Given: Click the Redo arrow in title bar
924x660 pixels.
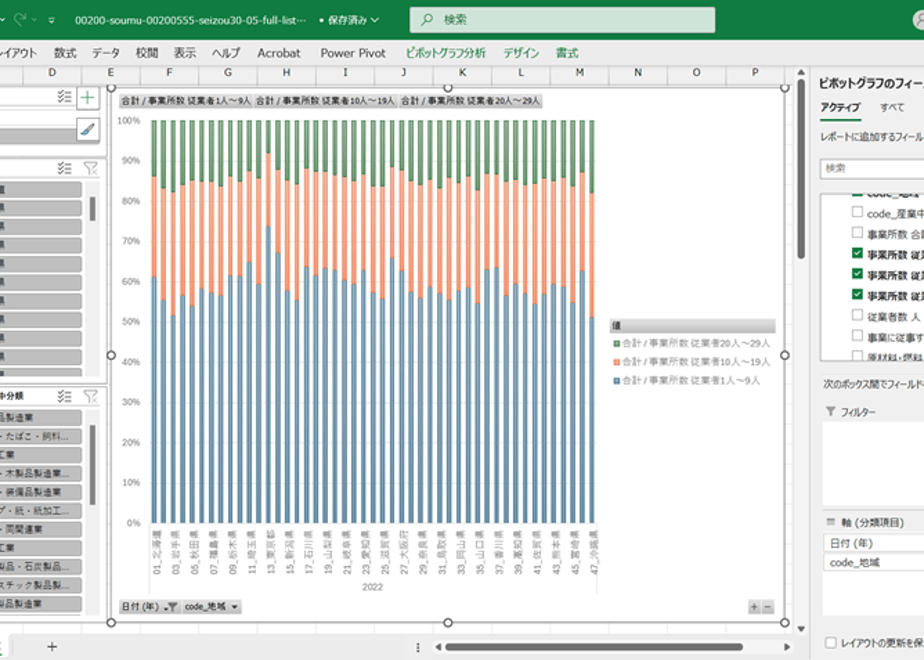Looking at the screenshot, I should [20, 19].
